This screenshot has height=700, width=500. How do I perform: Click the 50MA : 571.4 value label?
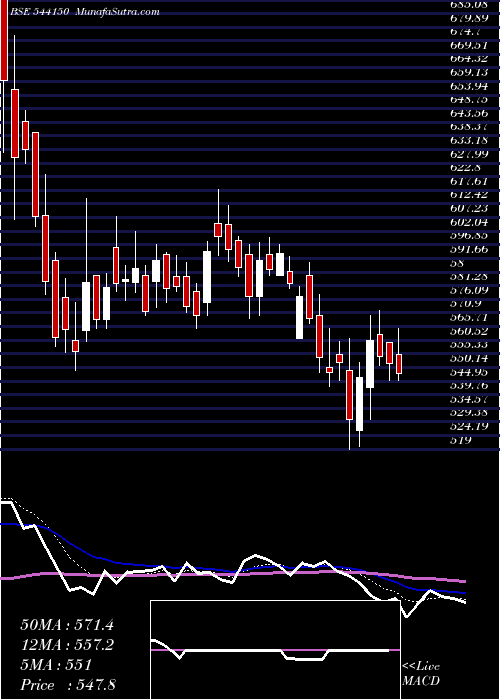coord(67,625)
